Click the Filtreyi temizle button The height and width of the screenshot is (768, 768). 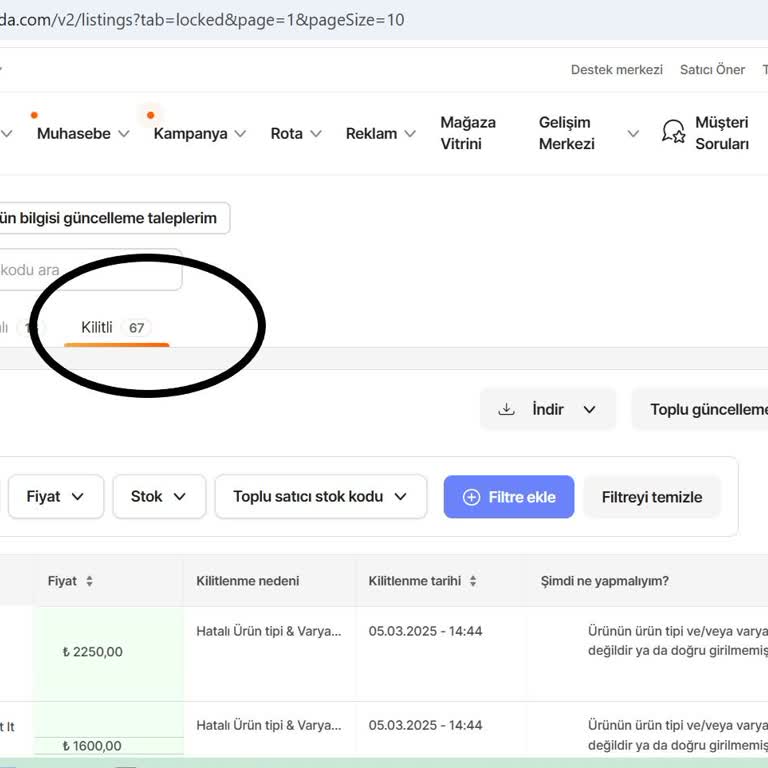point(652,497)
